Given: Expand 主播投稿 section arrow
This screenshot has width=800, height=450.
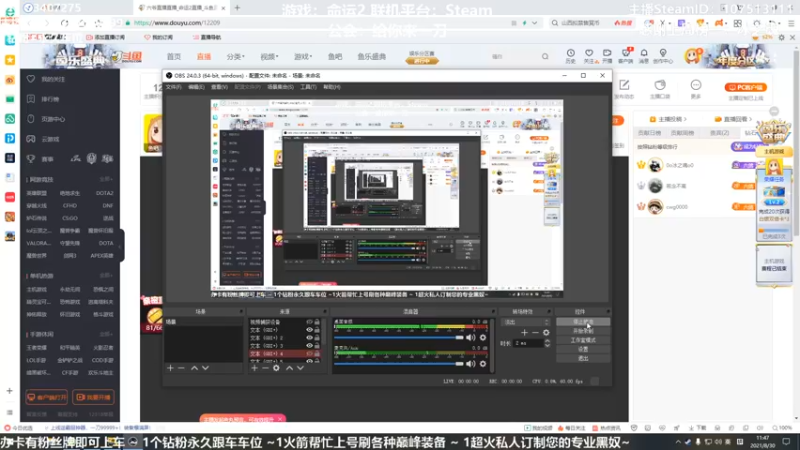Looking at the screenshot, I should [x=685, y=119].
